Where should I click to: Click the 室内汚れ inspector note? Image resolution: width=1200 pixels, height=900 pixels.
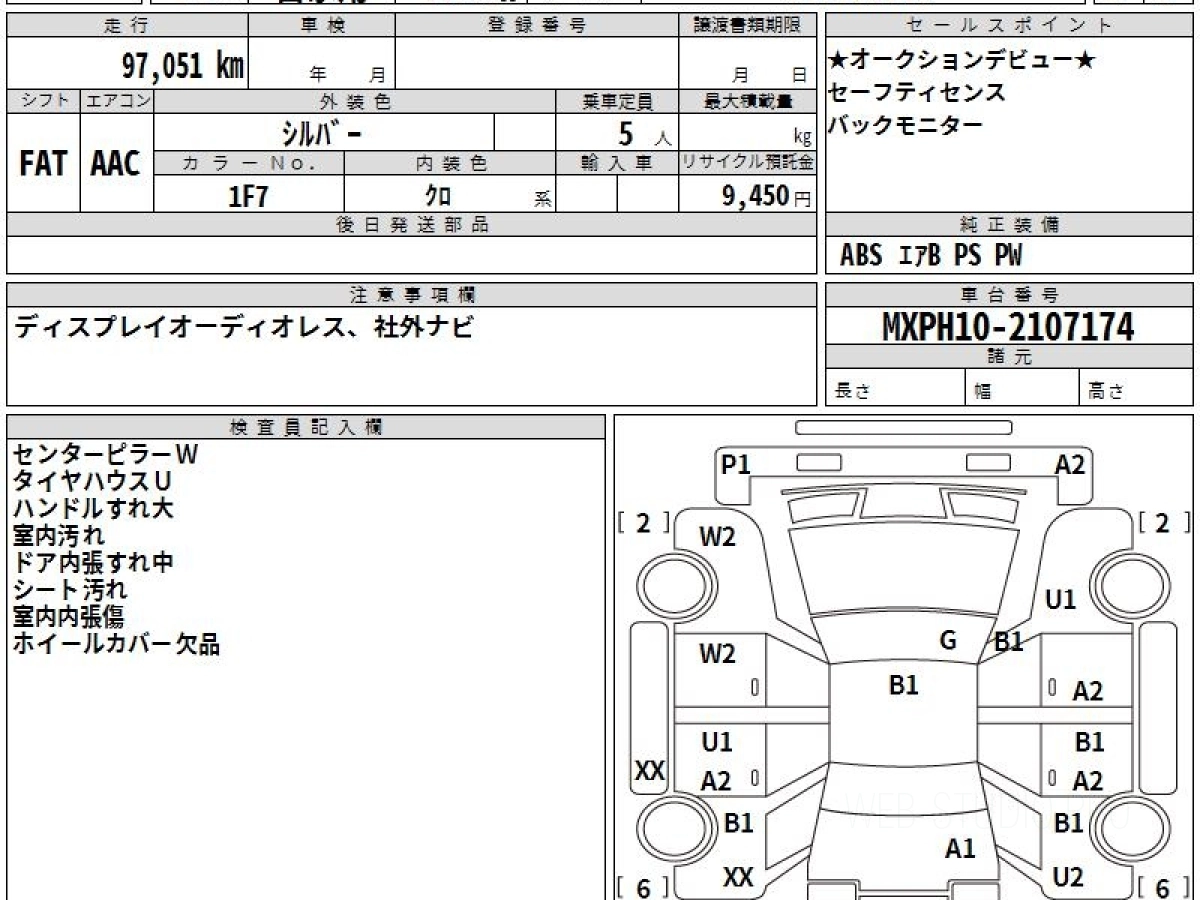click(x=58, y=535)
